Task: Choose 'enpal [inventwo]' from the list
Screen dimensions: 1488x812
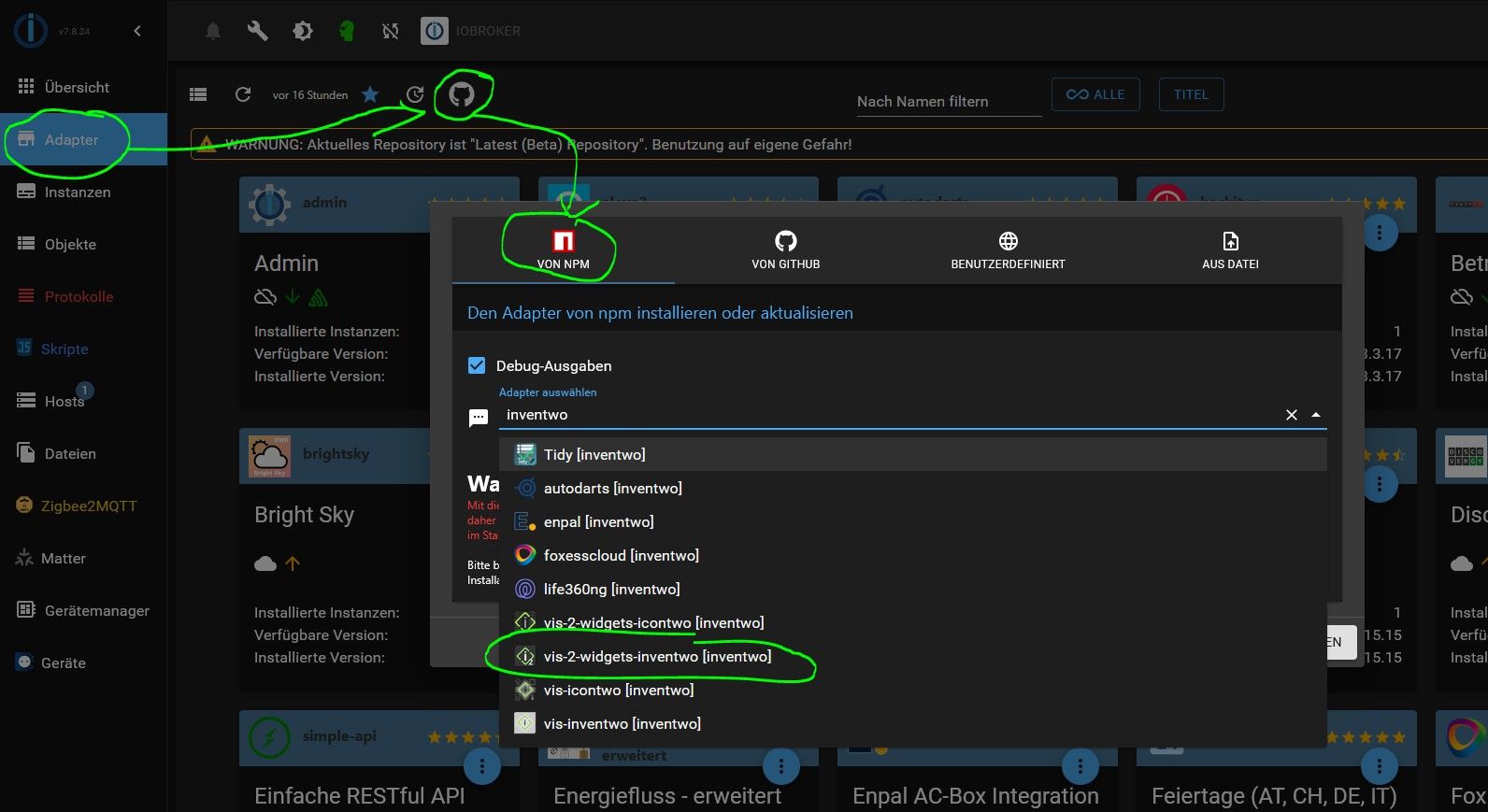Action: point(913,522)
